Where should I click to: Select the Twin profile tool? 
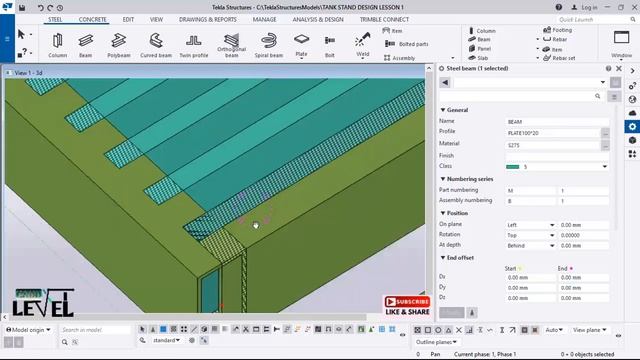[193, 45]
